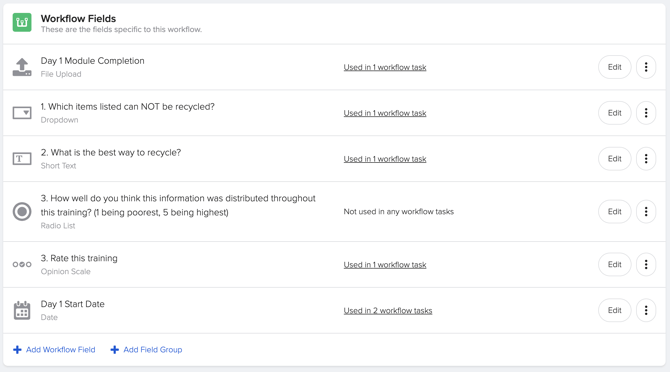Click the plus icon beside Add Workflow Field
670x372 pixels.
coord(17,350)
